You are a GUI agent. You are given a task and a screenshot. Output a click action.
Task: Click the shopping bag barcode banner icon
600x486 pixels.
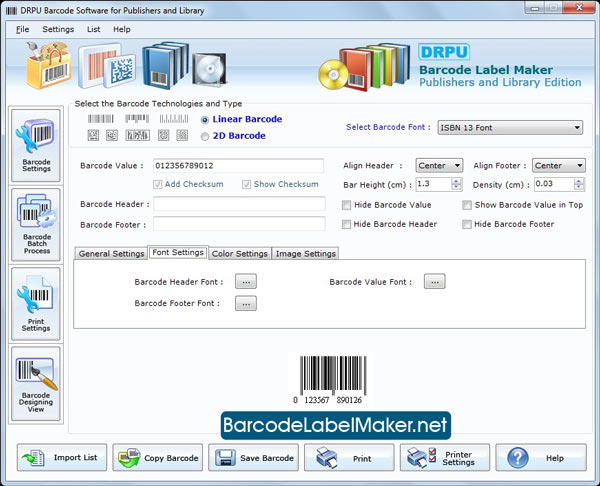point(49,65)
